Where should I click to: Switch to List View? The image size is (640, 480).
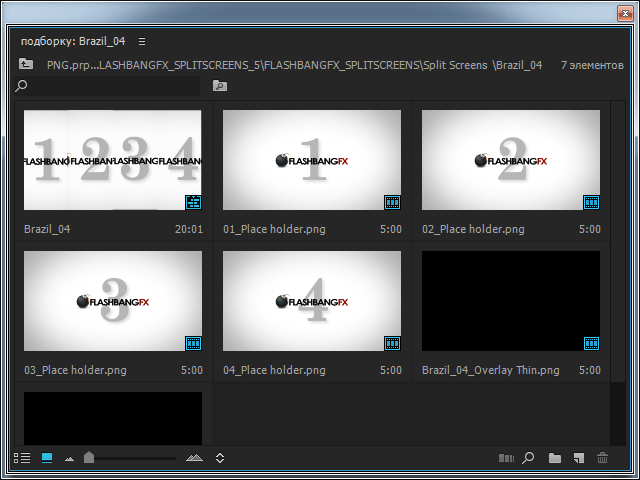[22, 458]
